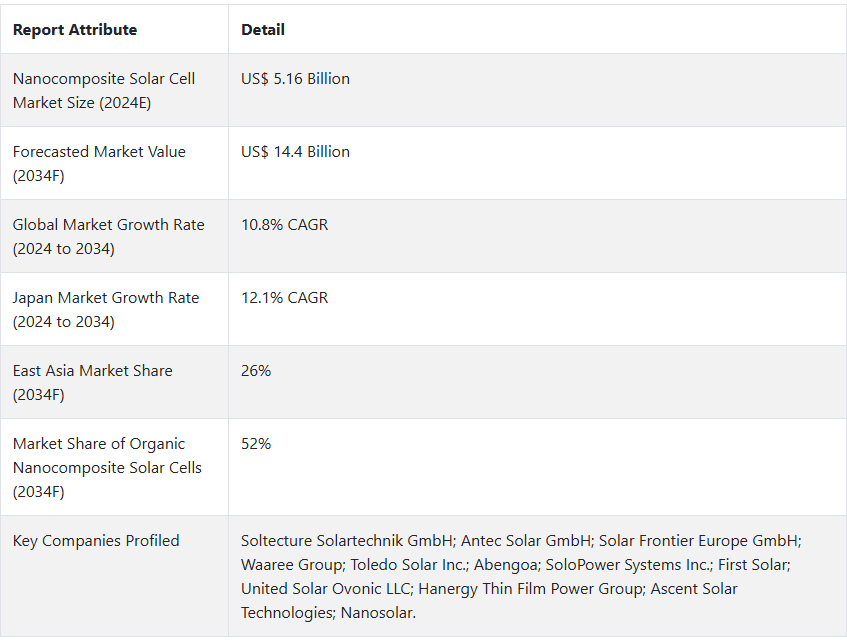Click the 52% market share value
847x641 pixels.
point(256,443)
